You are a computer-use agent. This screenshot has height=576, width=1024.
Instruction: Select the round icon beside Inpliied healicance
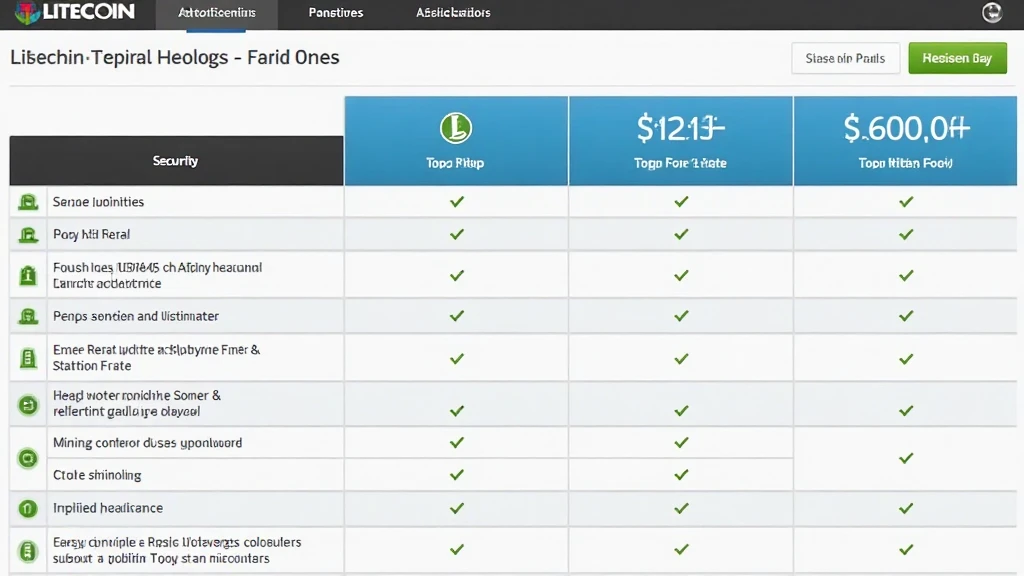coord(28,508)
